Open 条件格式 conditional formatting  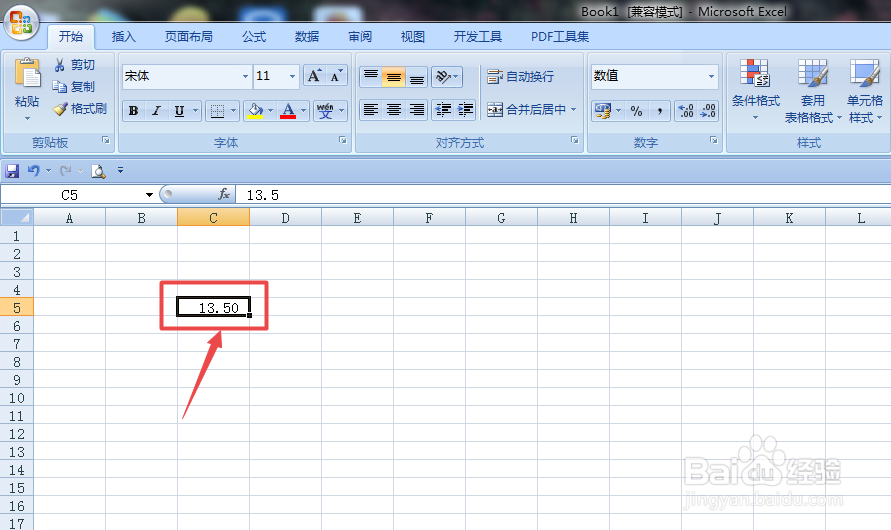point(755,90)
